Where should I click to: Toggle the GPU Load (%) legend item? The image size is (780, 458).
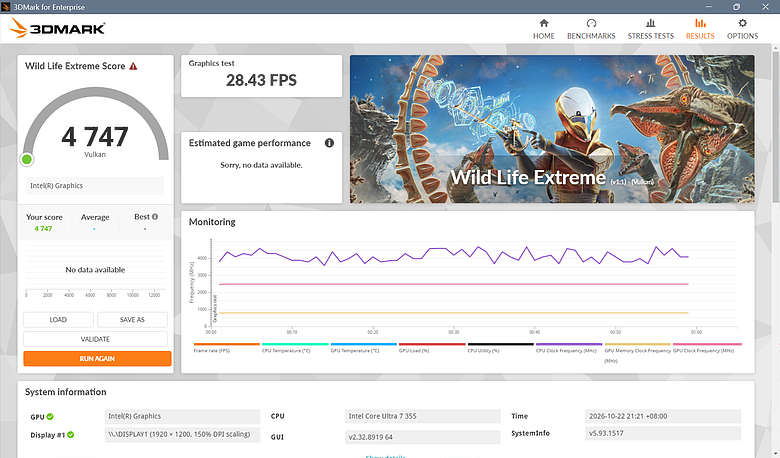pos(432,348)
